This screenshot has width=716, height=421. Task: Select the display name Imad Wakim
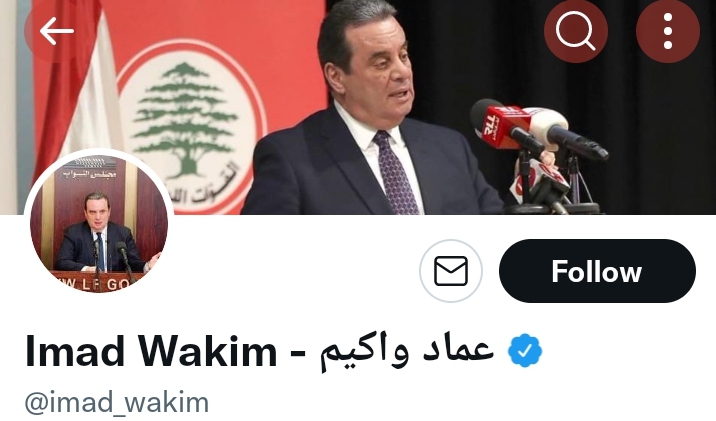151,351
